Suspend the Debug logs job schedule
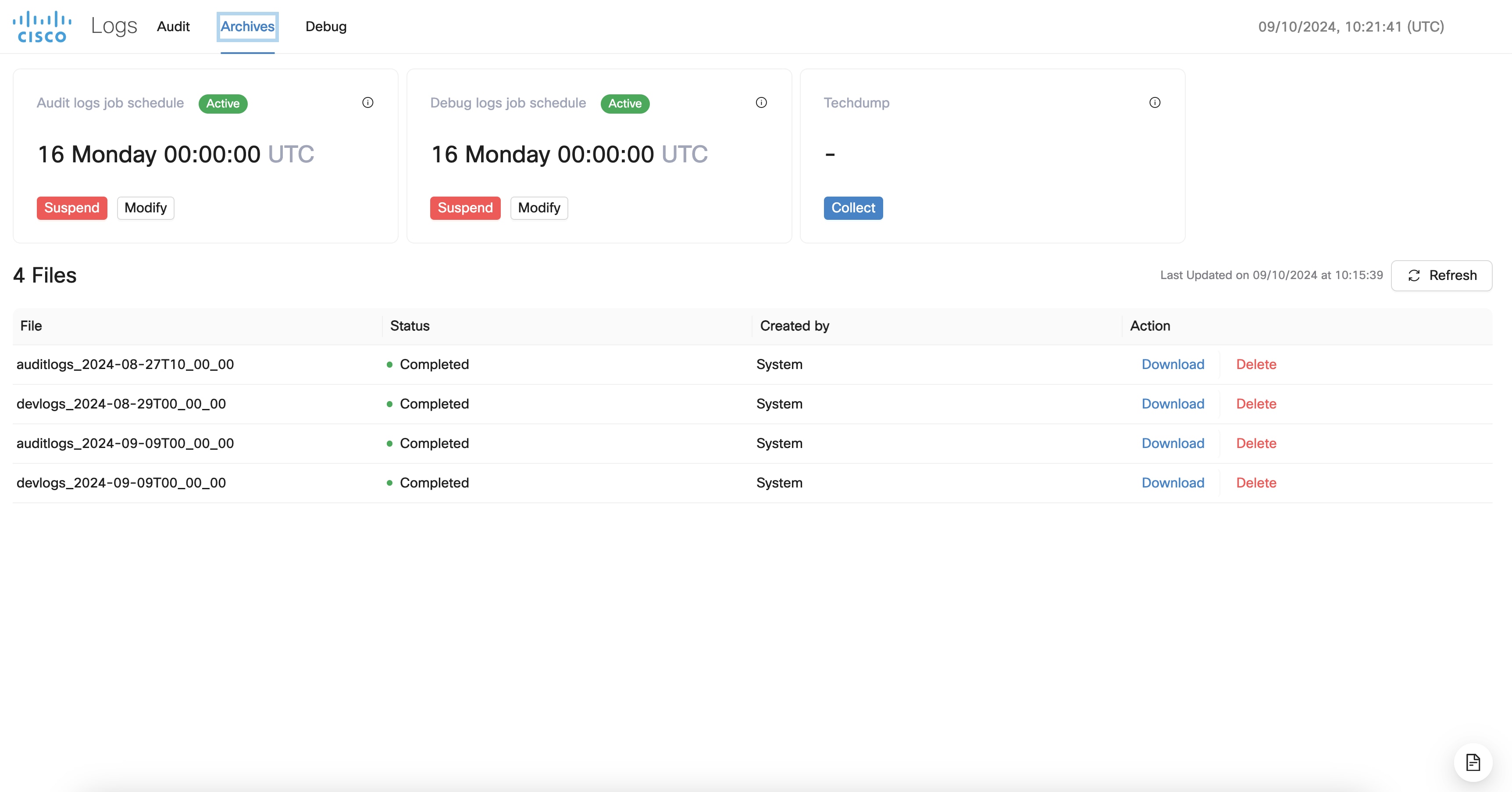The image size is (1512, 792). pos(465,208)
